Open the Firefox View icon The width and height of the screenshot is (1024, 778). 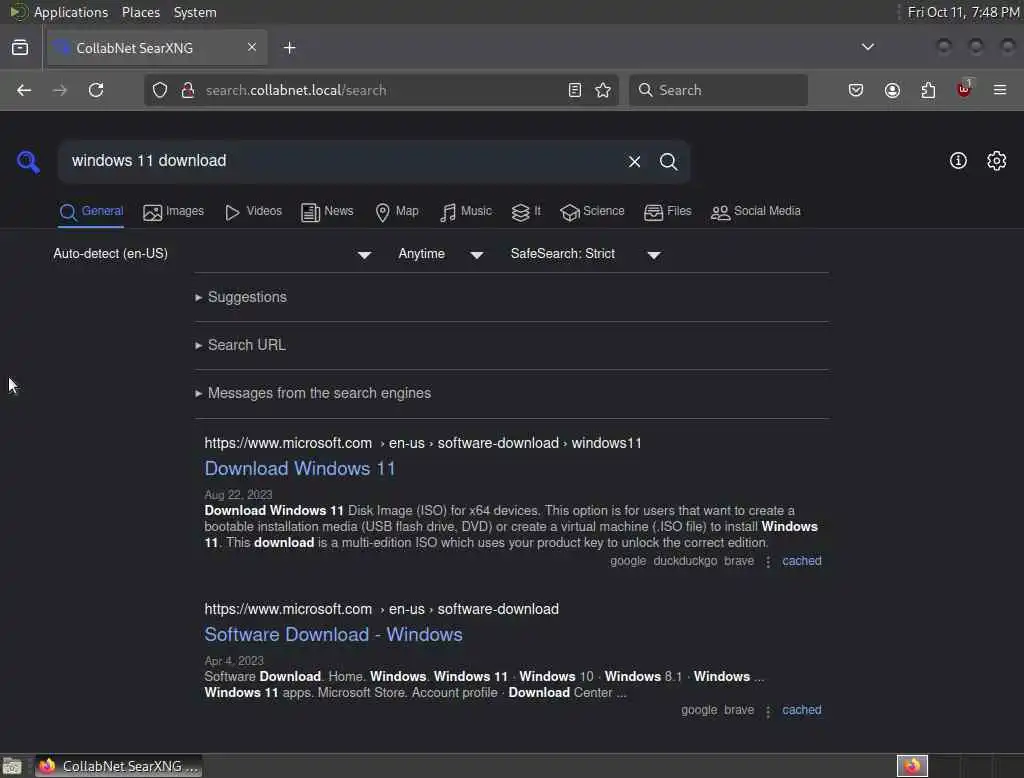[x=20, y=48]
